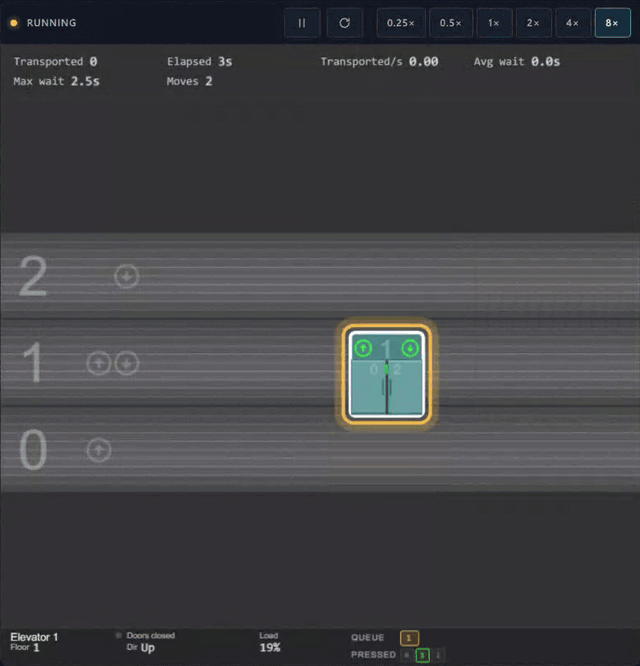
Task: Click the elevator's green down indicator
Action: tap(410, 348)
